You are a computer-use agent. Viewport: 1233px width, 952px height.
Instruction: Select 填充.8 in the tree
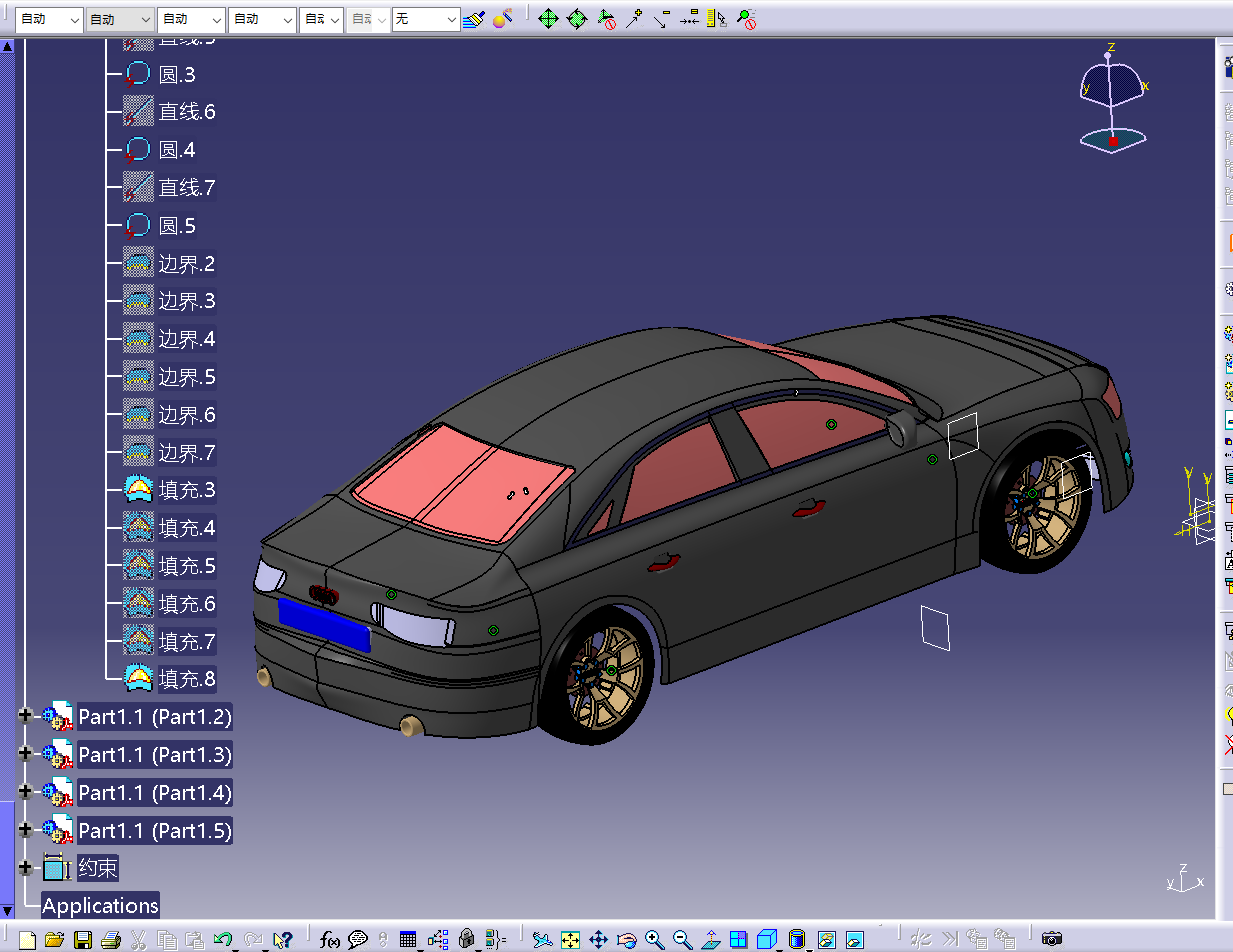click(186, 680)
